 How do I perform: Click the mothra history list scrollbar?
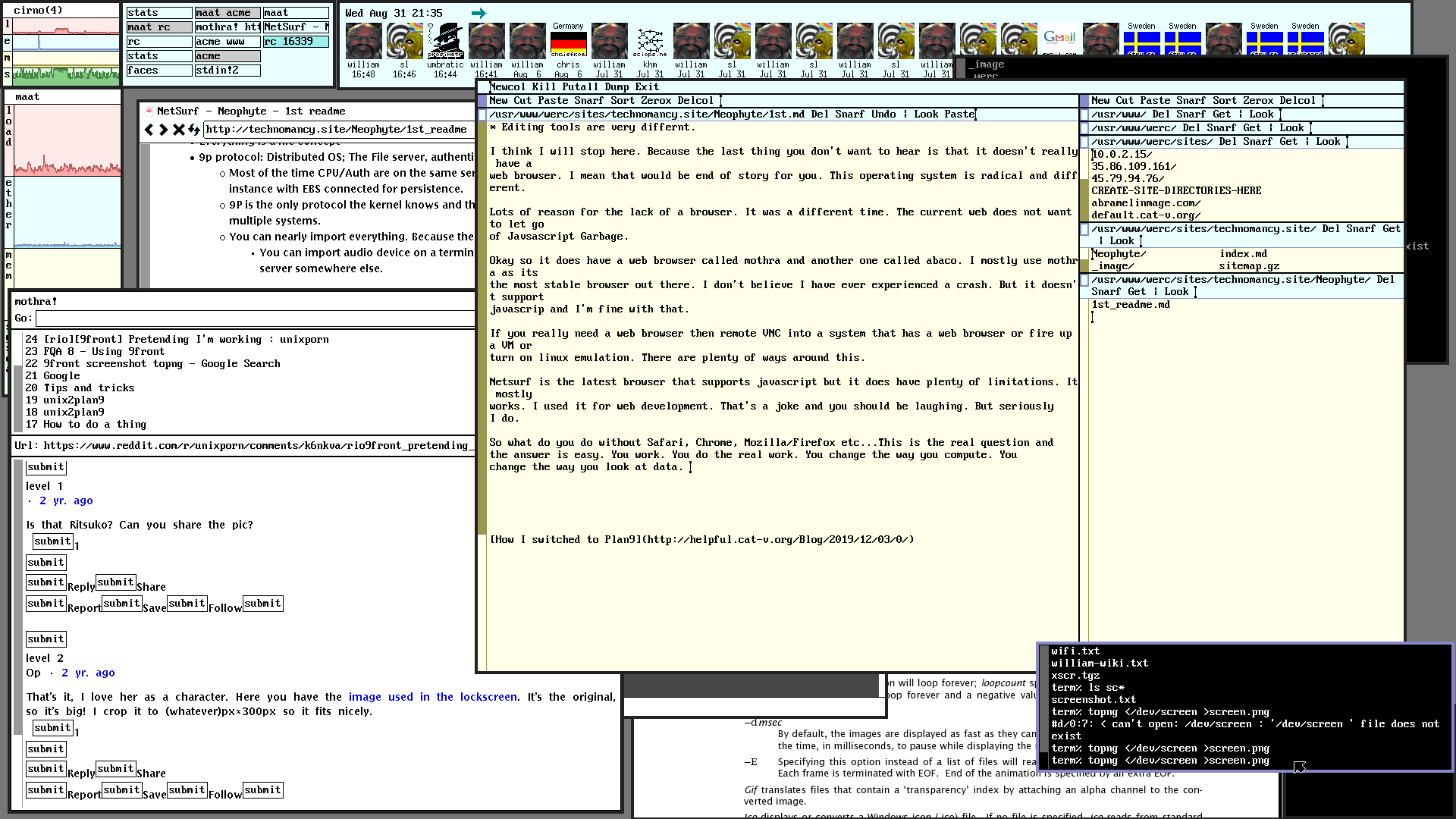tap(18, 381)
